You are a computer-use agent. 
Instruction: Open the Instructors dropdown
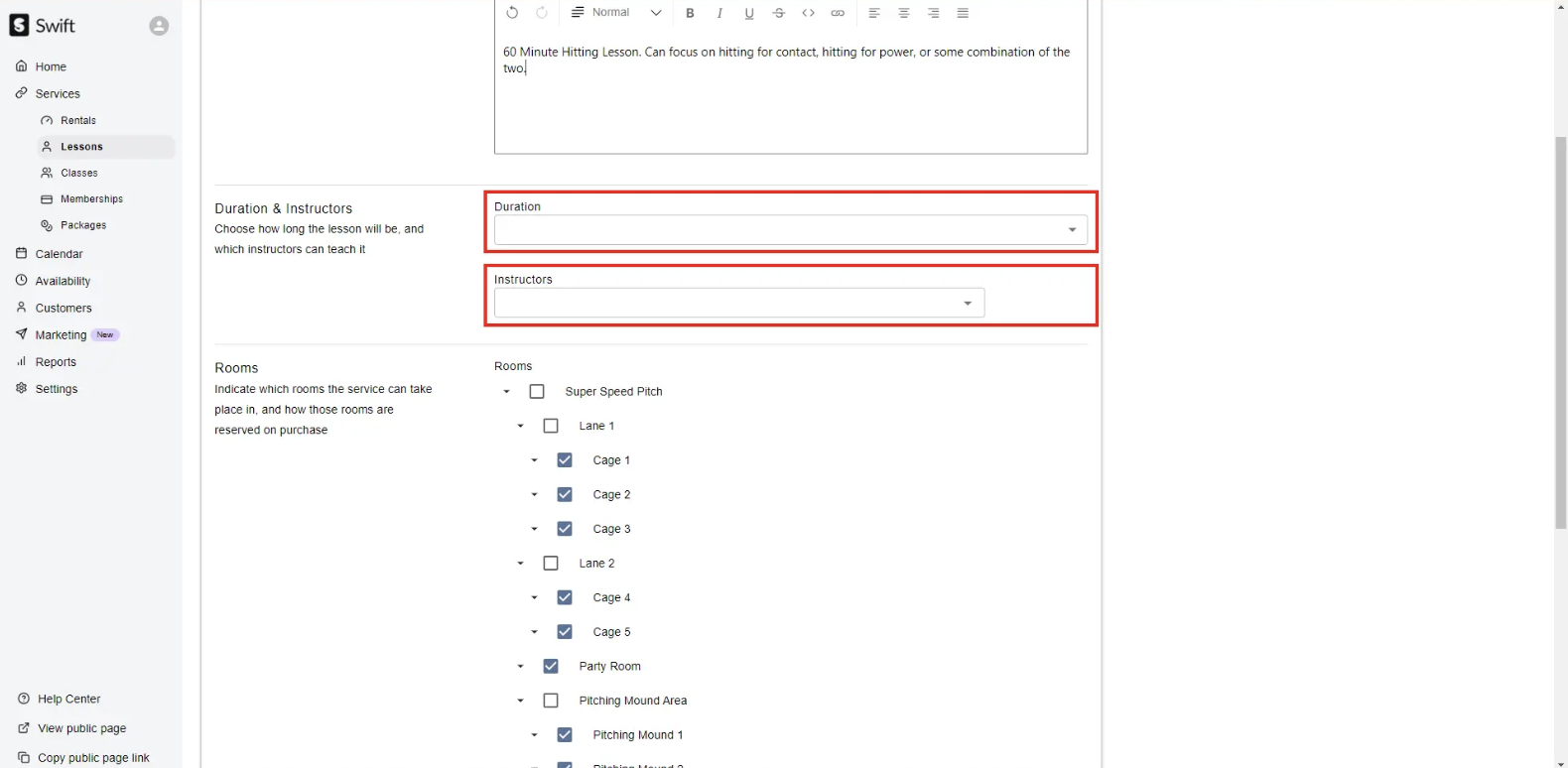point(739,303)
